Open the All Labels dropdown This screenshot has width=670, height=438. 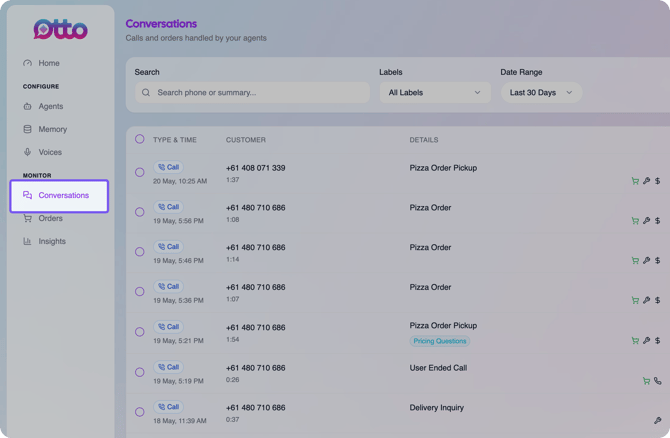tap(435, 93)
